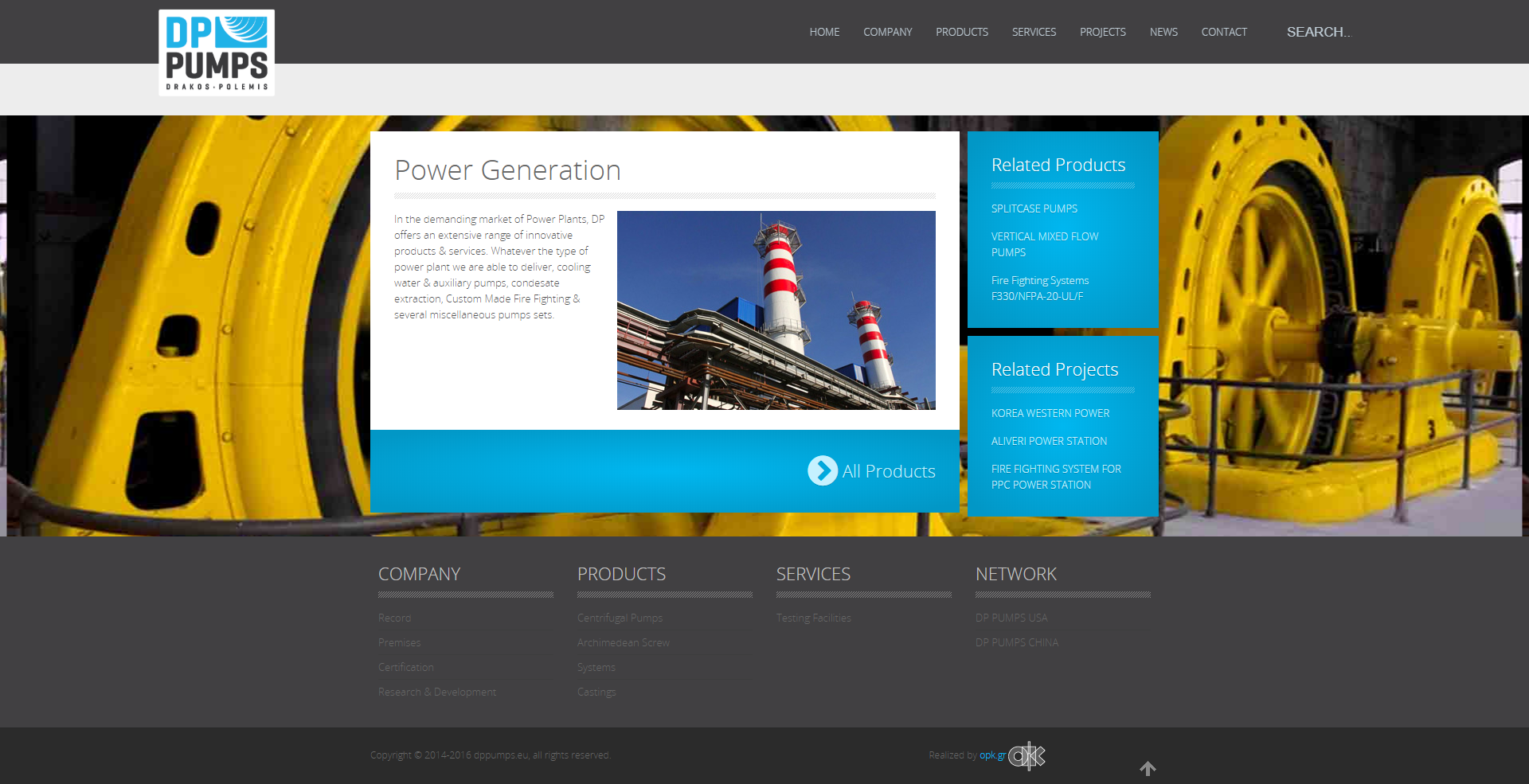
Task: Follow the opk.gr link in footer
Action: [992, 755]
